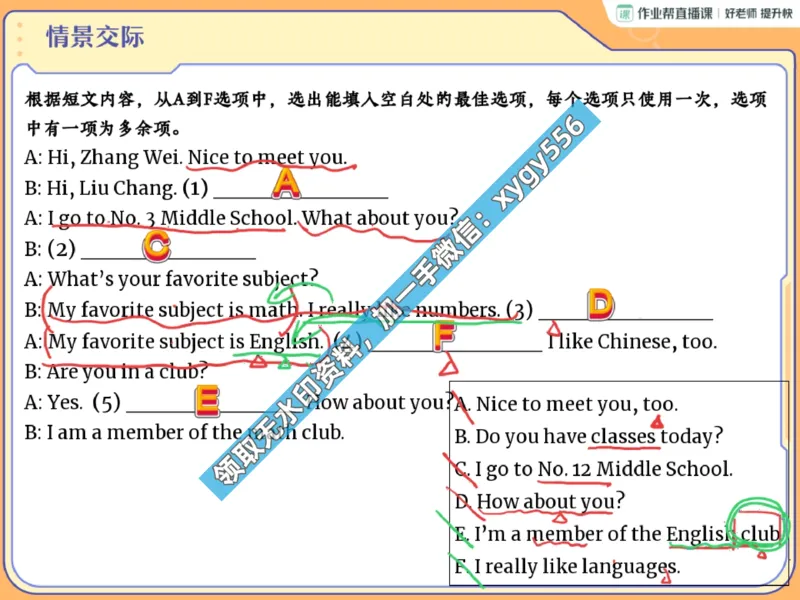Select option D "How about you?"
The height and width of the screenshot is (600, 800).
tap(539, 501)
